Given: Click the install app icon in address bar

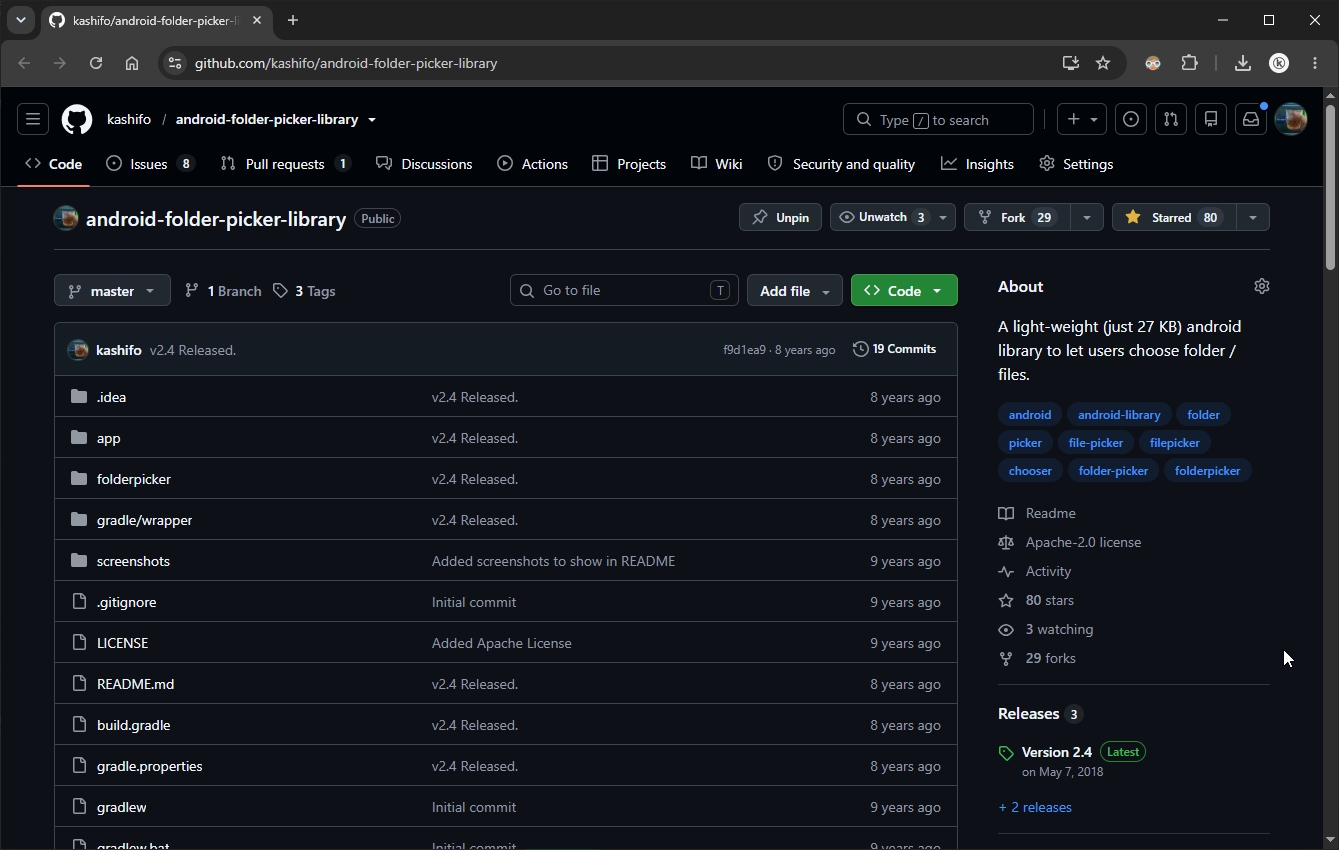Looking at the screenshot, I should (1071, 63).
